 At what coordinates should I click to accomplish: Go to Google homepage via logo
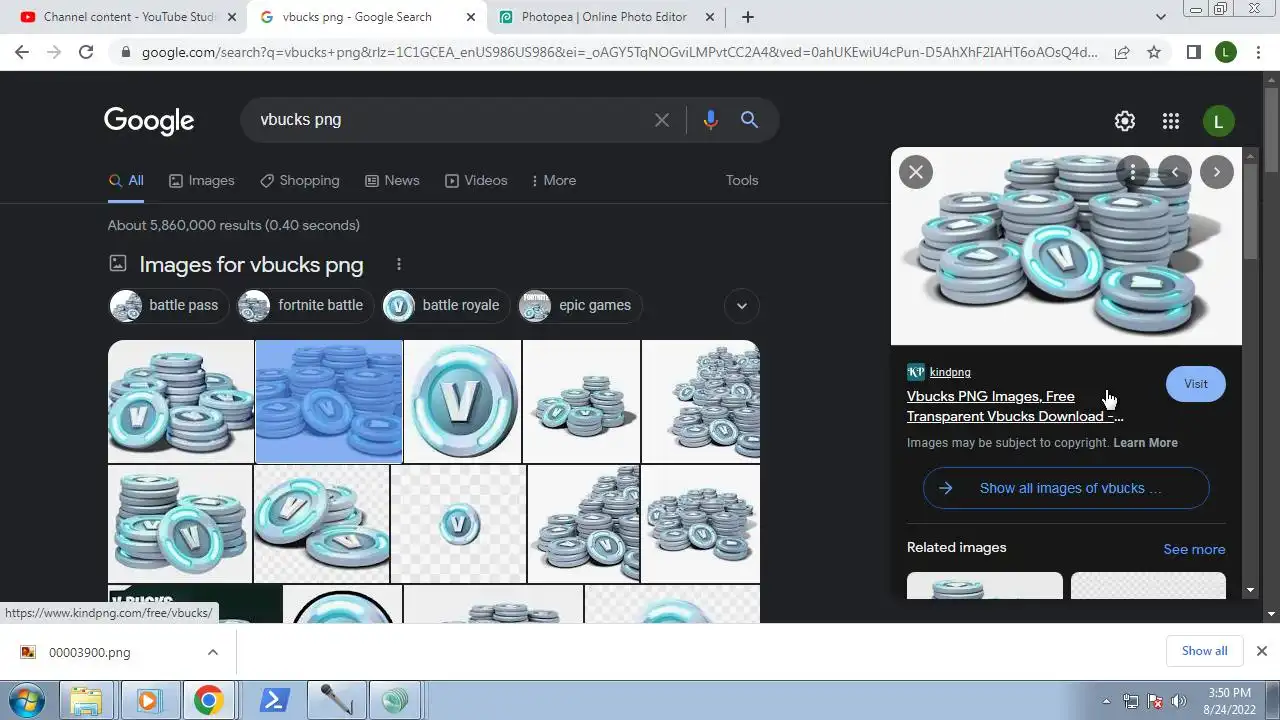[x=149, y=121]
